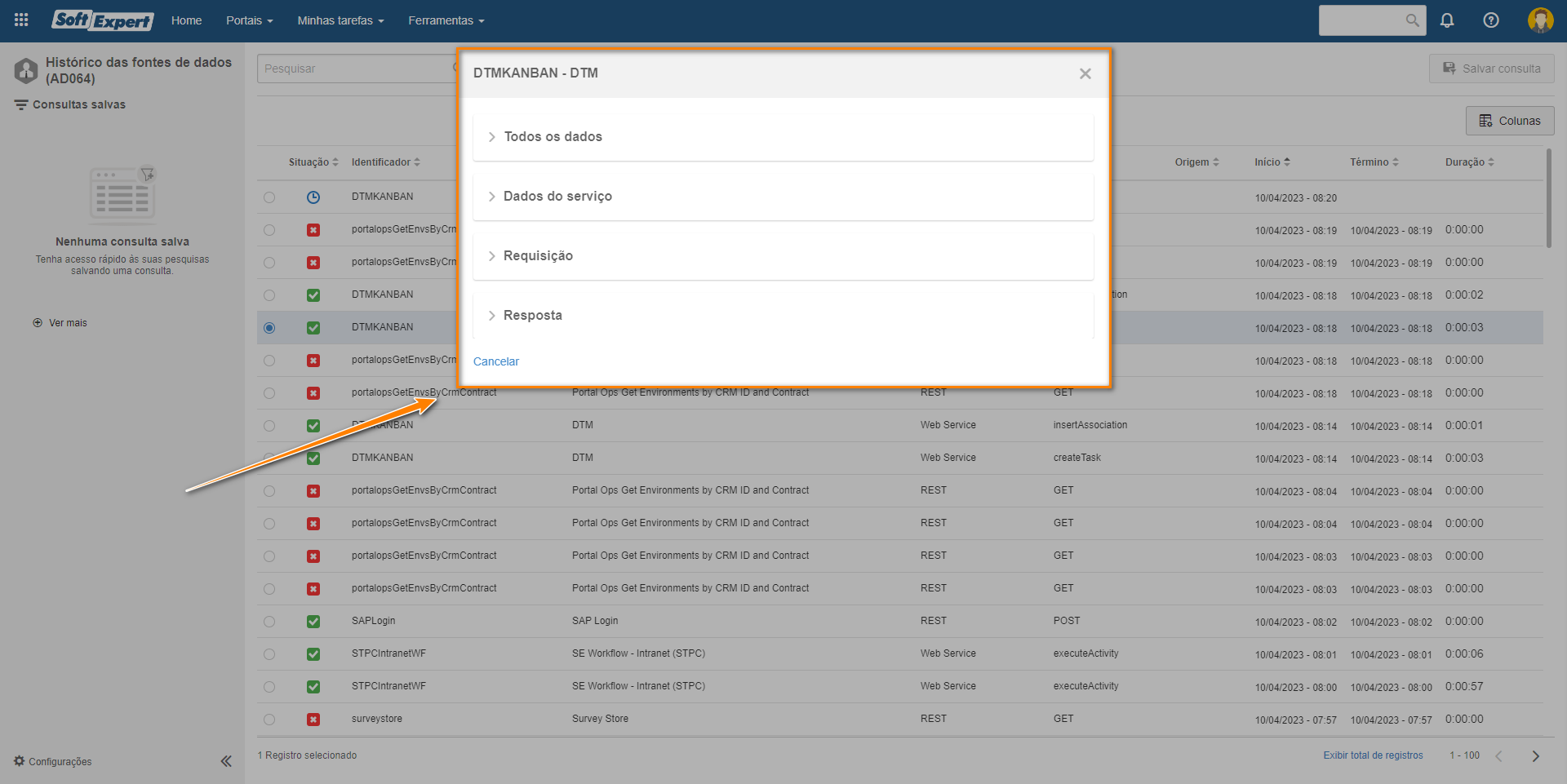Go to next page of records
Image resolution: width=1567 pixels, height=784 pixels.
[x=1535, y=756]
